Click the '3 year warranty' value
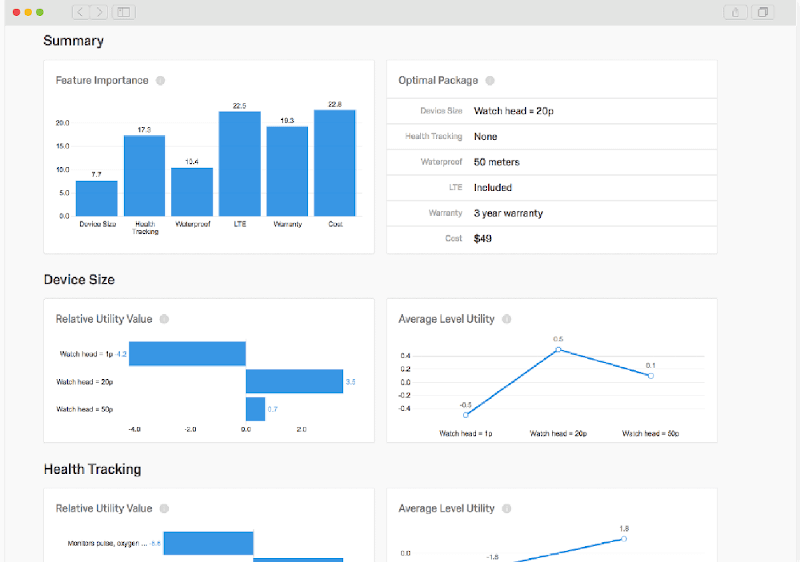This screenshot has width=800, height=562. point(508,213)
